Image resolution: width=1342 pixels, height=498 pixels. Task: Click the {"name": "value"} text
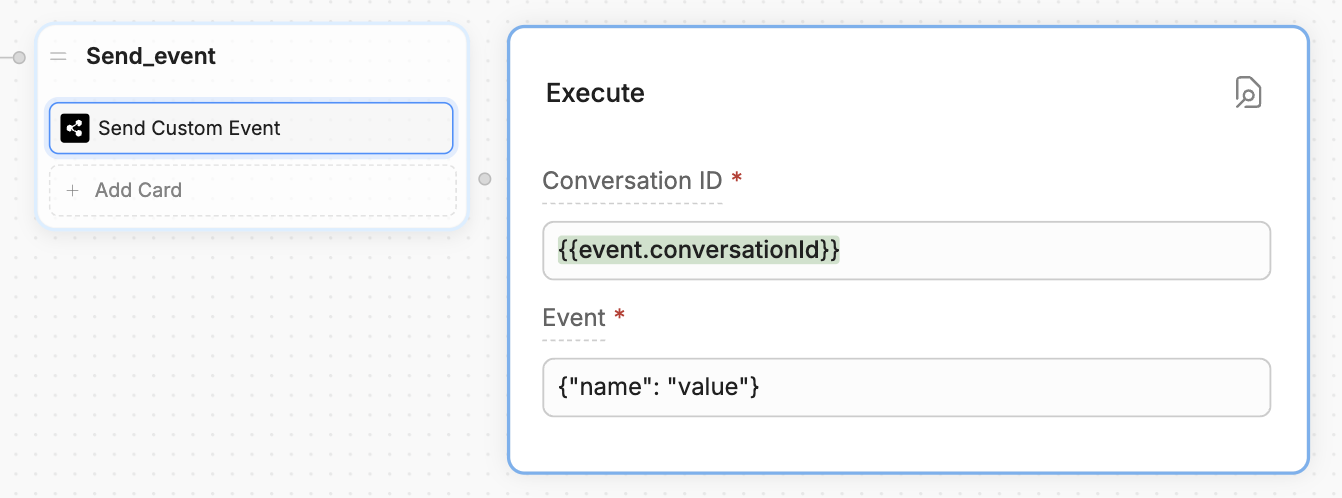point(658,387)
